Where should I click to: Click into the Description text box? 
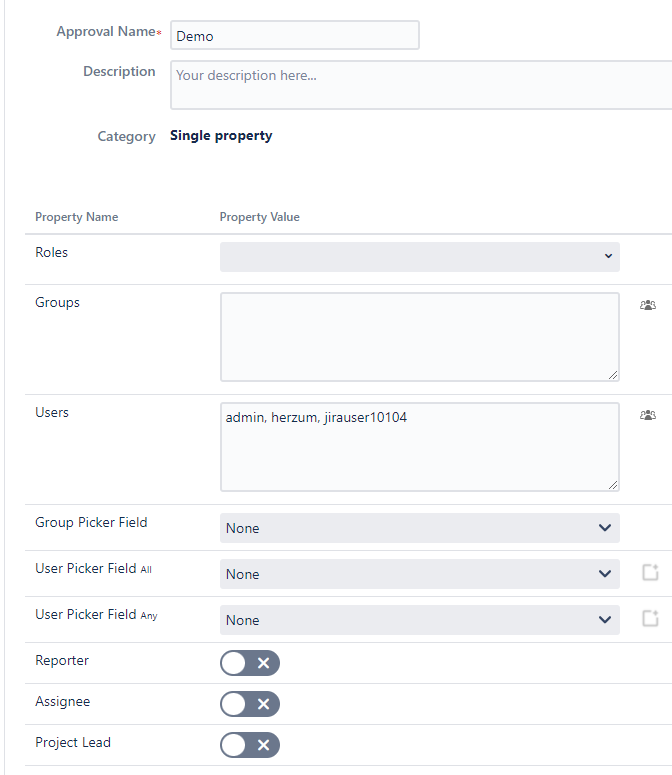click(420, 85)
